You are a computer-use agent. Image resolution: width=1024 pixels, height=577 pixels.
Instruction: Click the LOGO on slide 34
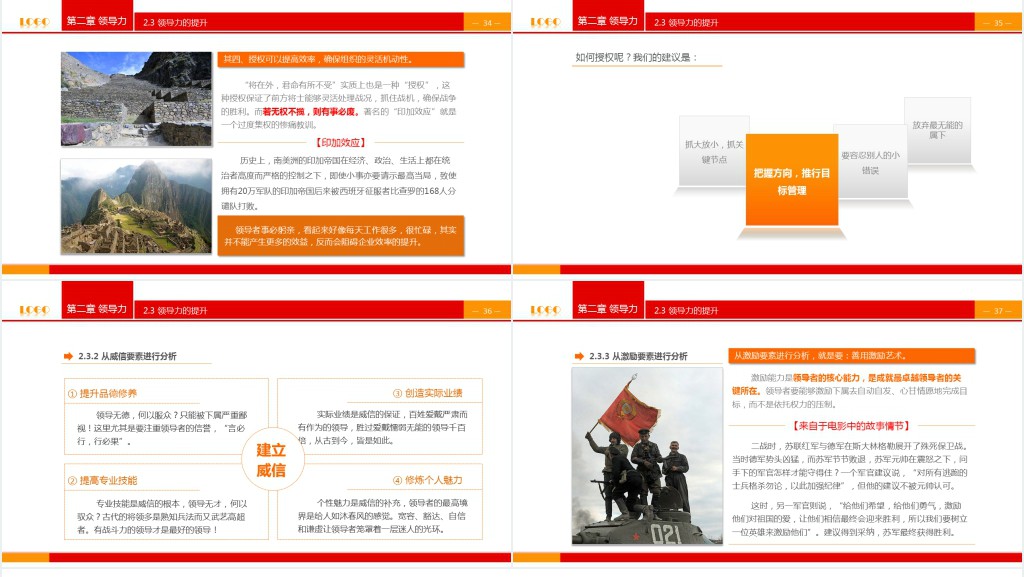coord(34,22)
